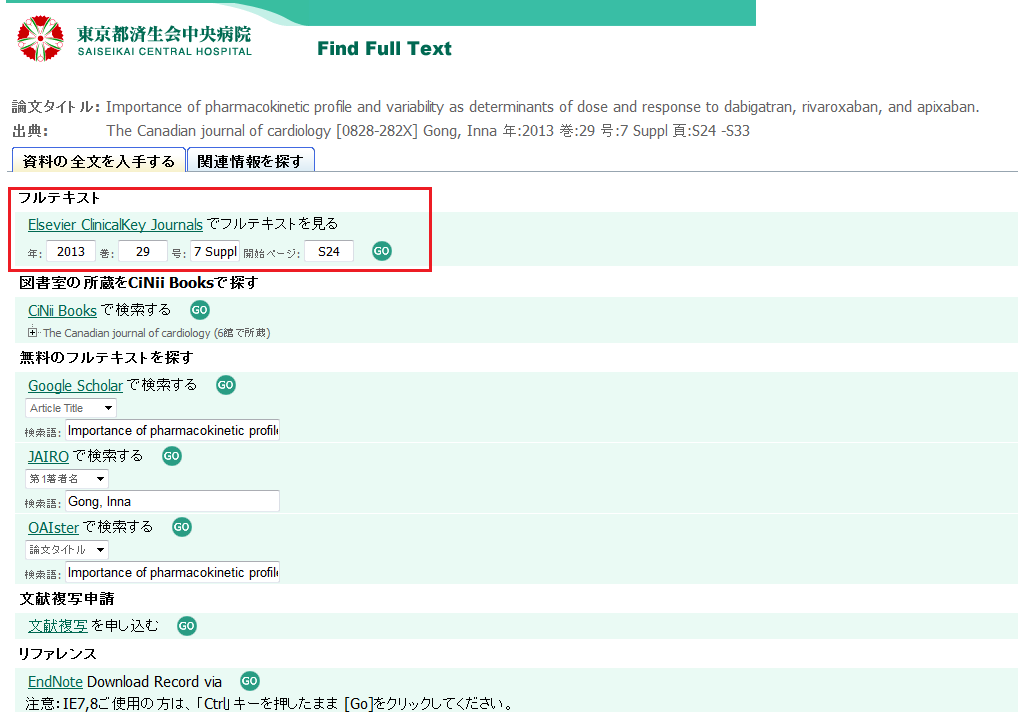1018x718 pixels.
Task: Follow the JAIRO link
Action: click(x=48, y=457)
